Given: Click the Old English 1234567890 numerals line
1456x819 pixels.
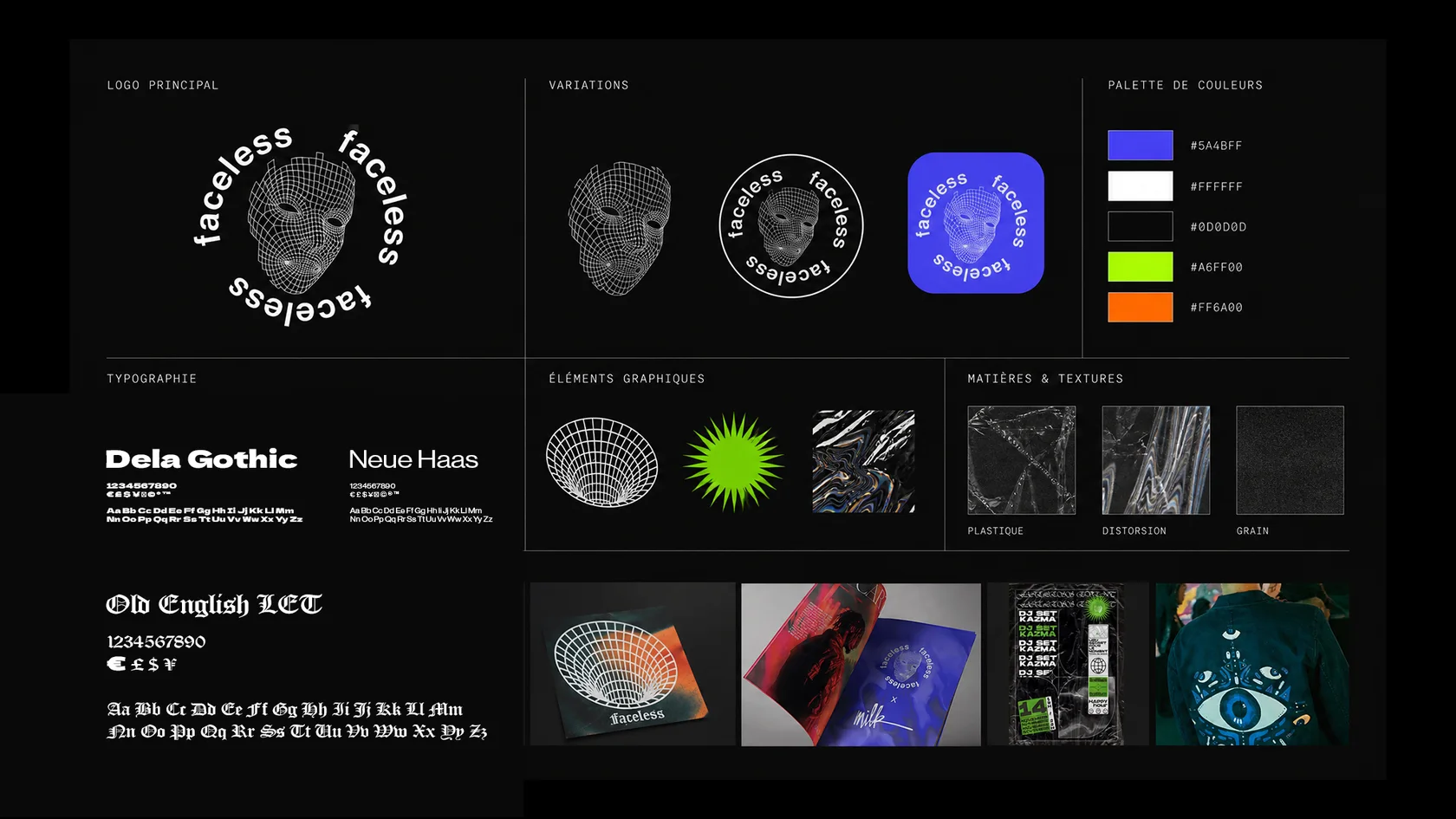Looking at the screenshot, I should 156,642.
